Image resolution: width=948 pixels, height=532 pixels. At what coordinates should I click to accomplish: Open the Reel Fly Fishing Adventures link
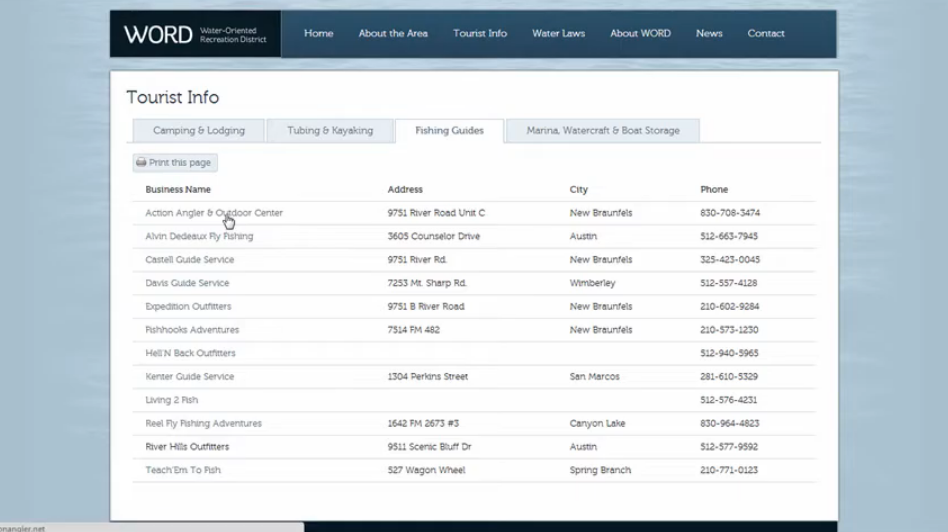pos(203,424)
